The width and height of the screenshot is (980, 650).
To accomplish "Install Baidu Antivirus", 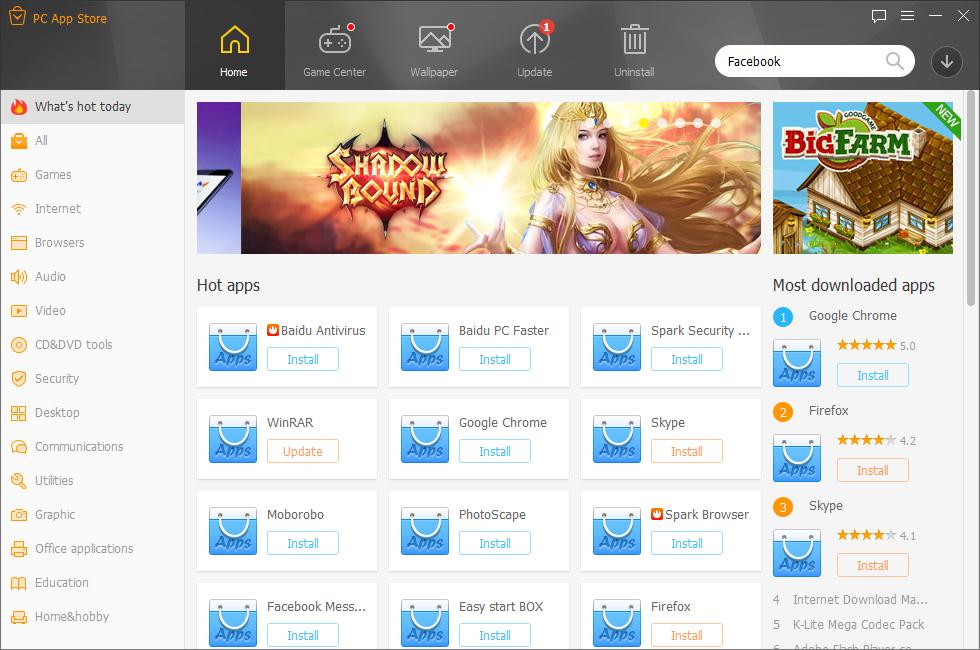I will (302, 359).
